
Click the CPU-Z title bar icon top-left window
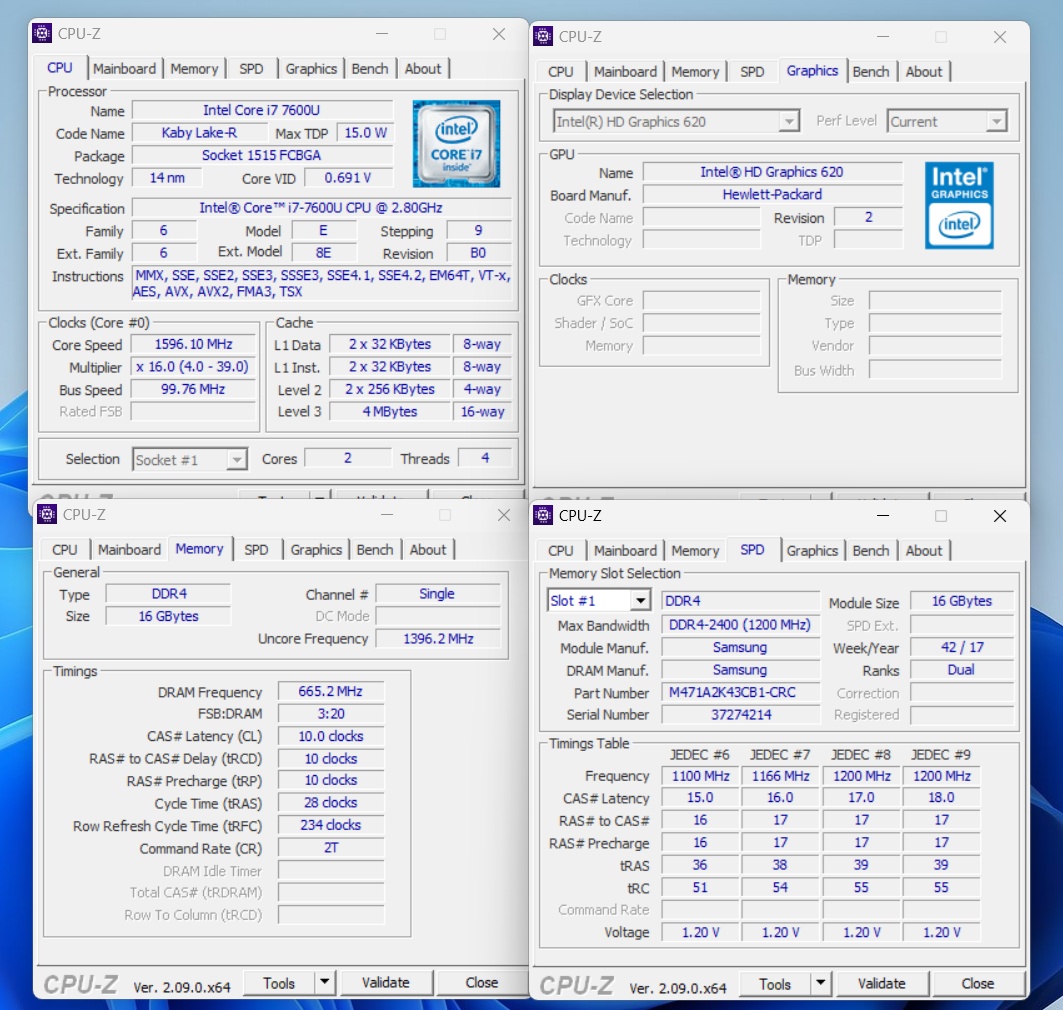point(41,33)
